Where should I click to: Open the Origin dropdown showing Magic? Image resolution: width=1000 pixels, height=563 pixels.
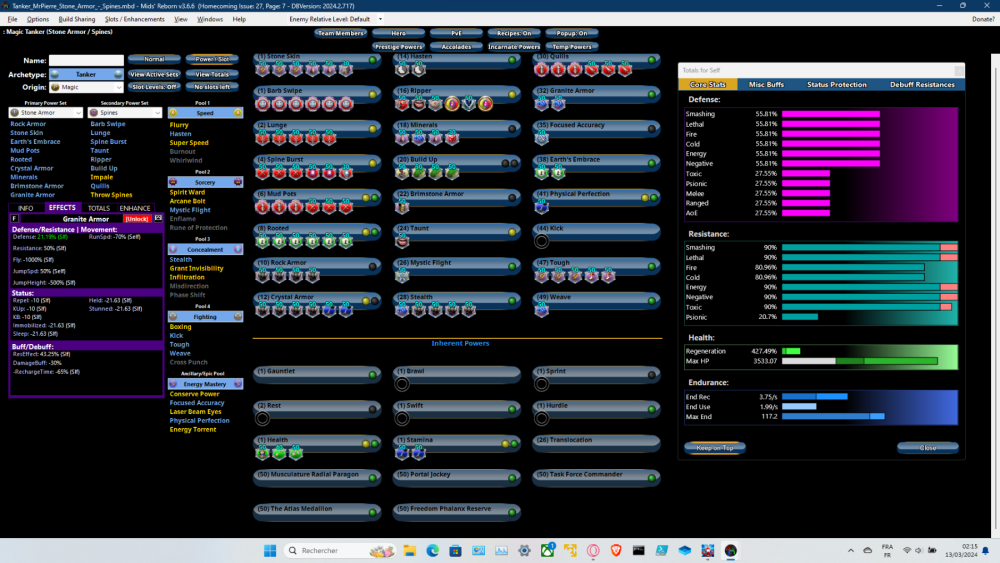pyautogui.click(x=86, y=87)
